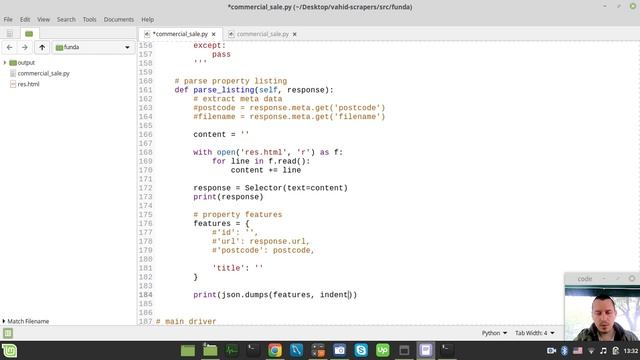Open commercial_sale.py from file browser
The image size is (640, 360).
coord(43,73)
